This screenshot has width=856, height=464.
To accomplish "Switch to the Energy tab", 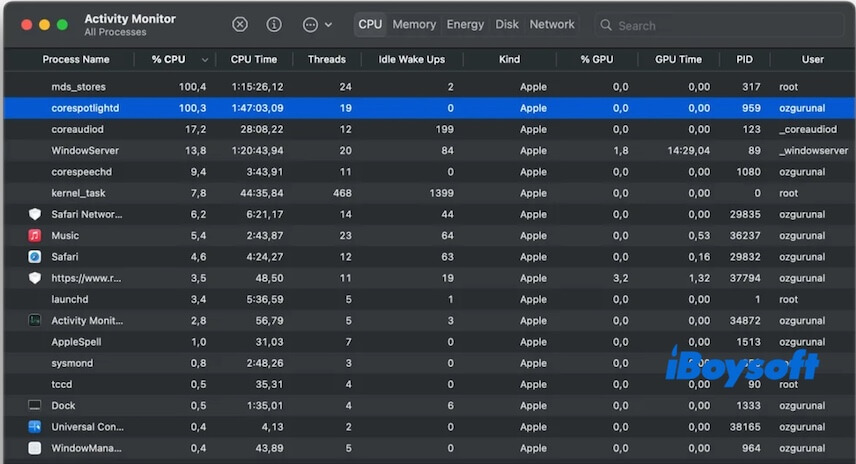I will coord(465,25).
